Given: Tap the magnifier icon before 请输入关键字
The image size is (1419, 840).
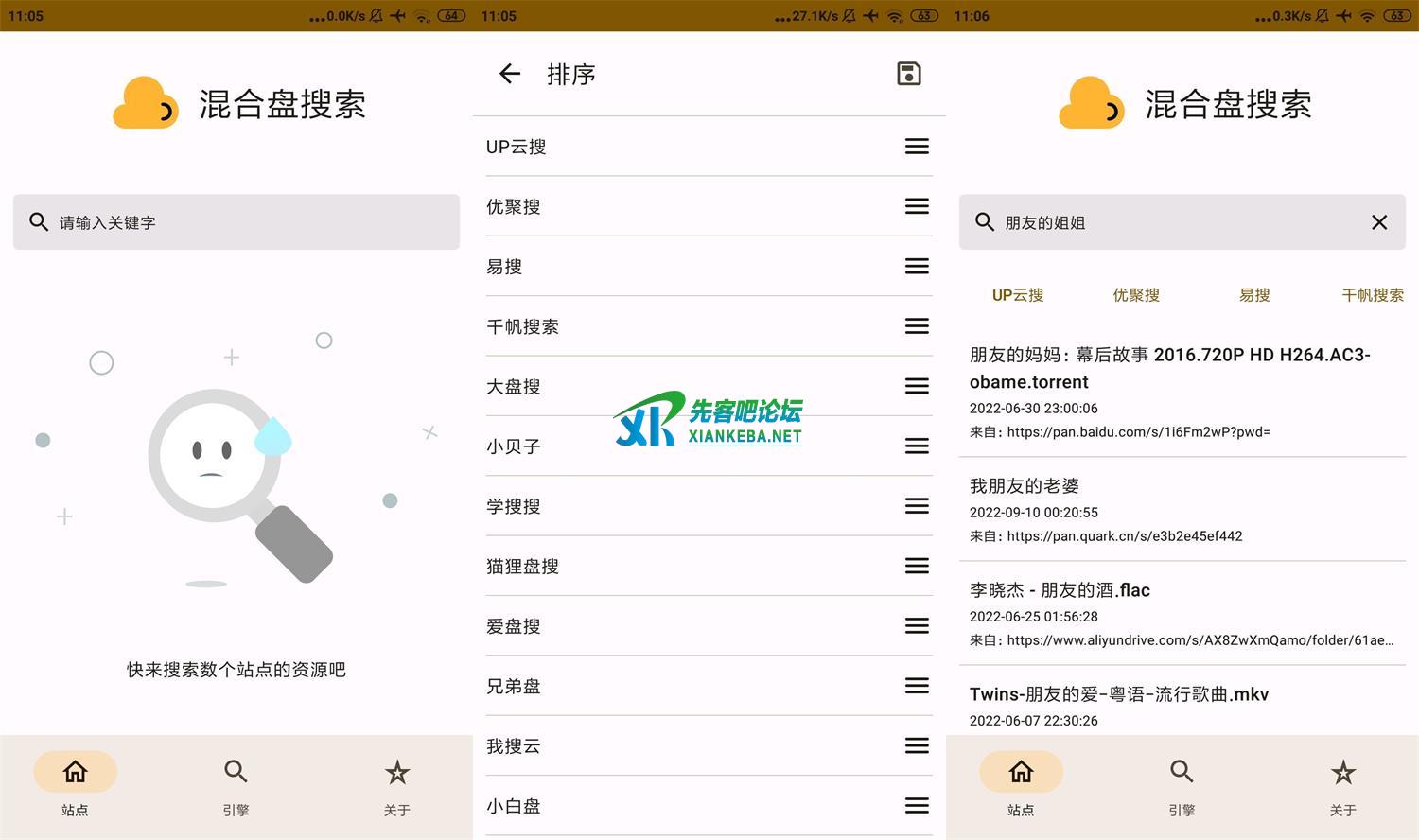Looking at the screenshot, I should pyautogui.click(x=39, y=222).
